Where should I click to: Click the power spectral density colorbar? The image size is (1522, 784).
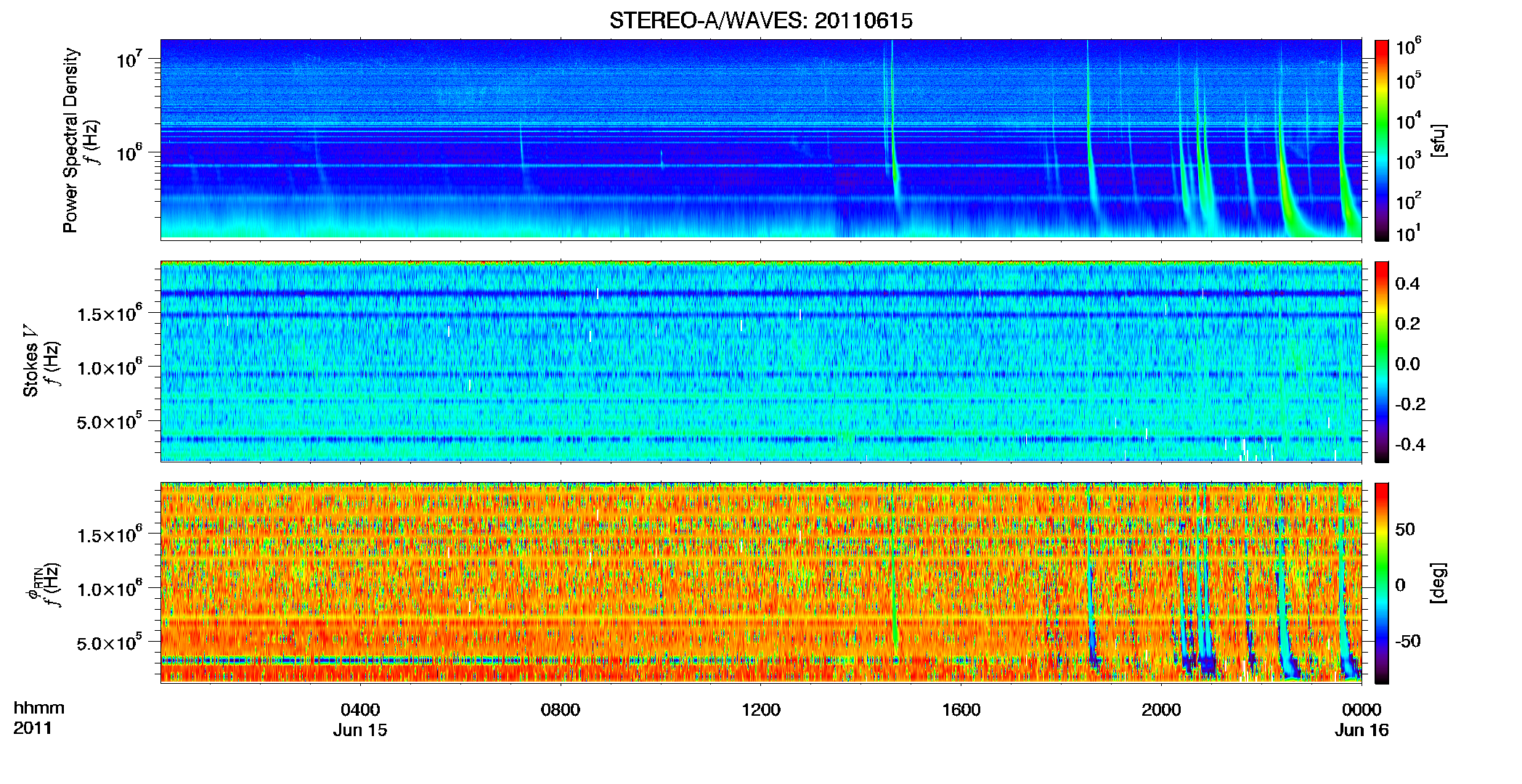tap(1382, 140)
